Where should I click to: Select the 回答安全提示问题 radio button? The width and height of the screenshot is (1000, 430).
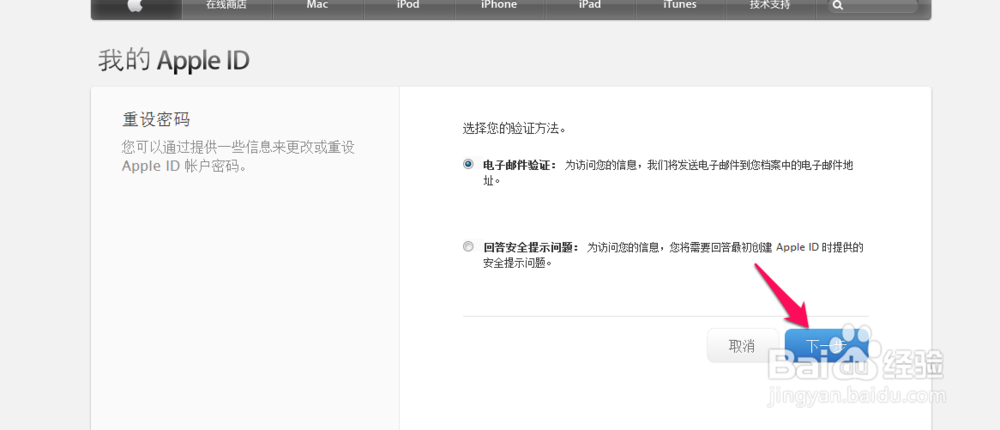pyautogui.click(x=469, y=246)
